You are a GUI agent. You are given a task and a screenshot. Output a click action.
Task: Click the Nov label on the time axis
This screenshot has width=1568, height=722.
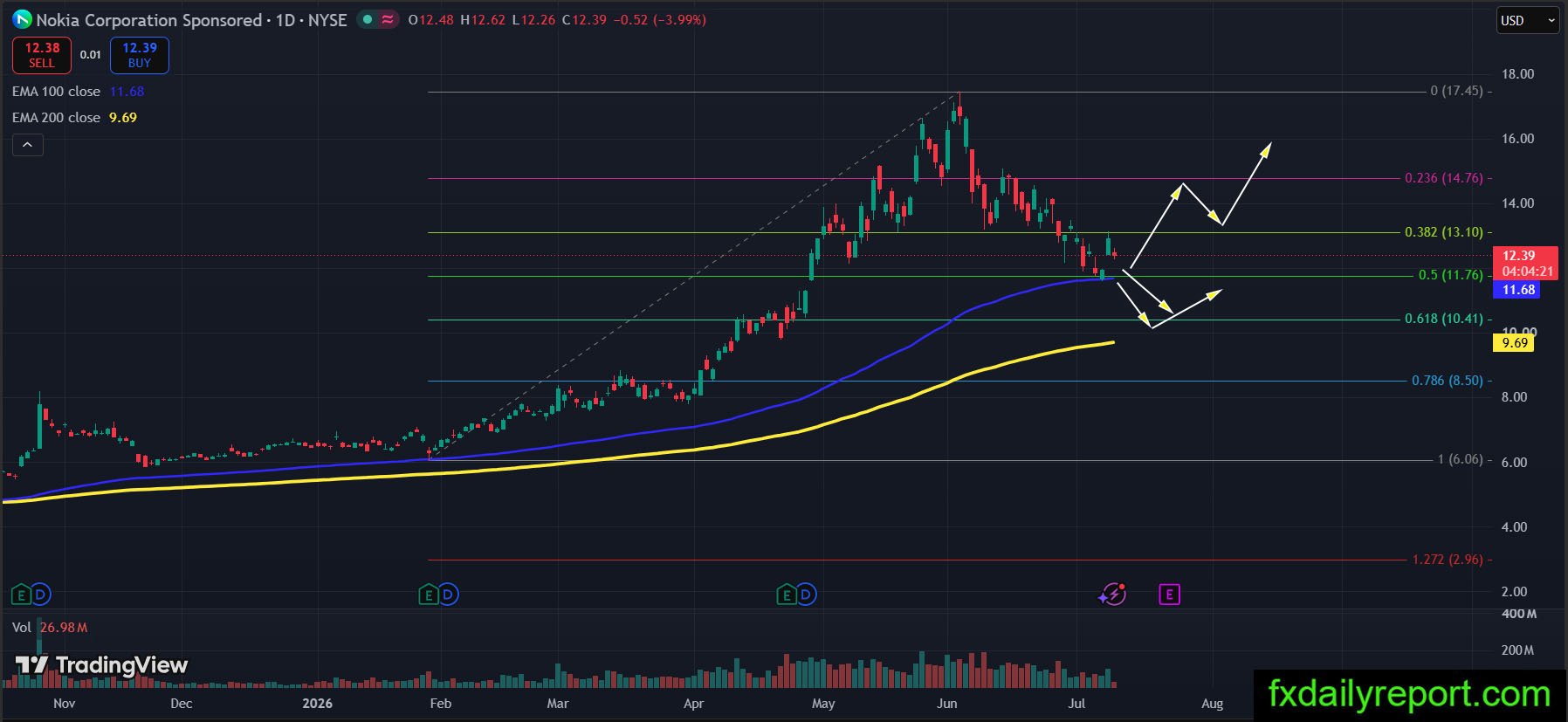[x=65, y=704]
